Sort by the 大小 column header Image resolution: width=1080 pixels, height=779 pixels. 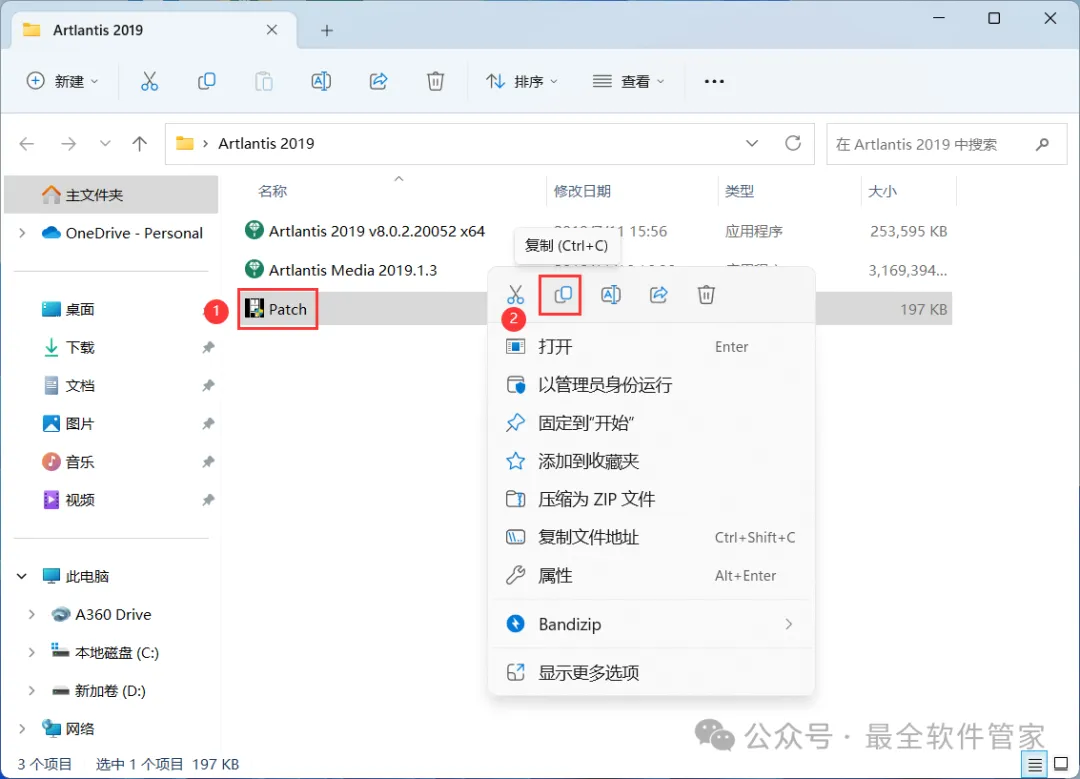coord(882,191)
